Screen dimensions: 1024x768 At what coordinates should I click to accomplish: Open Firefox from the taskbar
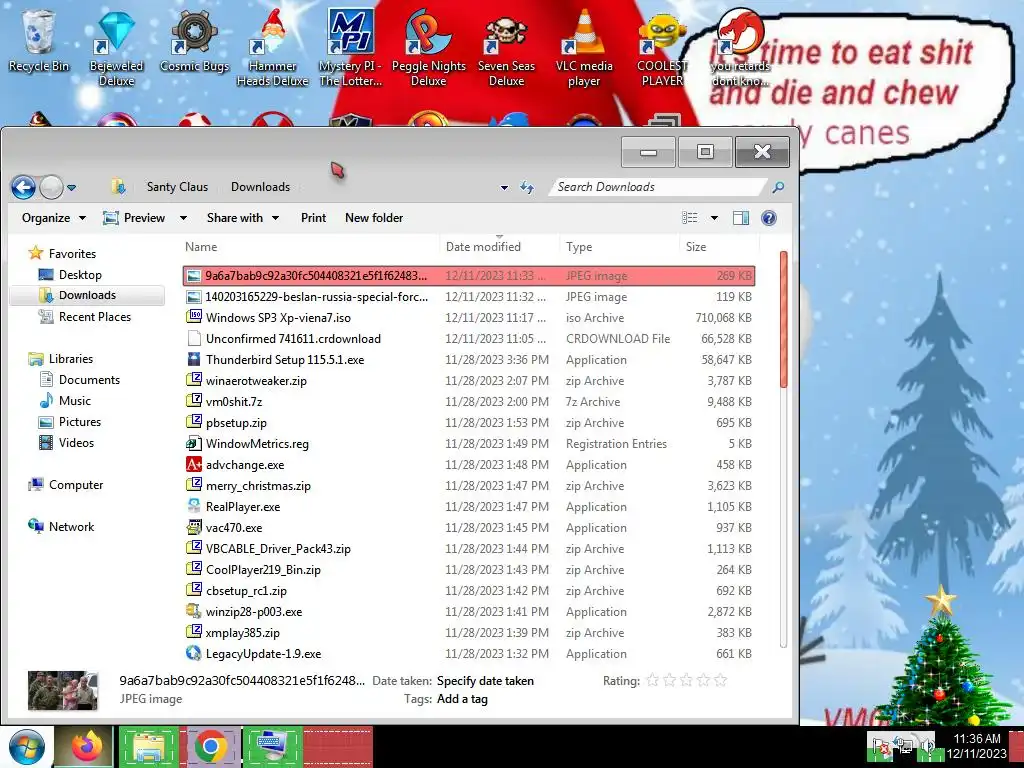coord(87,746)
